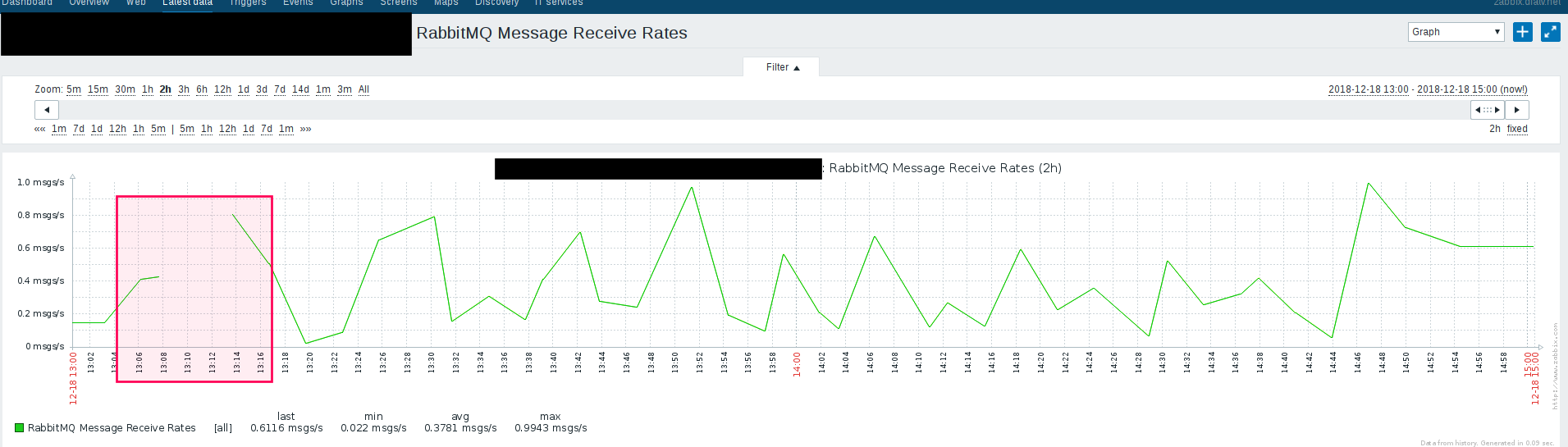Click legend label RabbitMQ Message Receive Rates
Image resolution: width=1568 pixels, height=447 pixels.
(112, 428)
